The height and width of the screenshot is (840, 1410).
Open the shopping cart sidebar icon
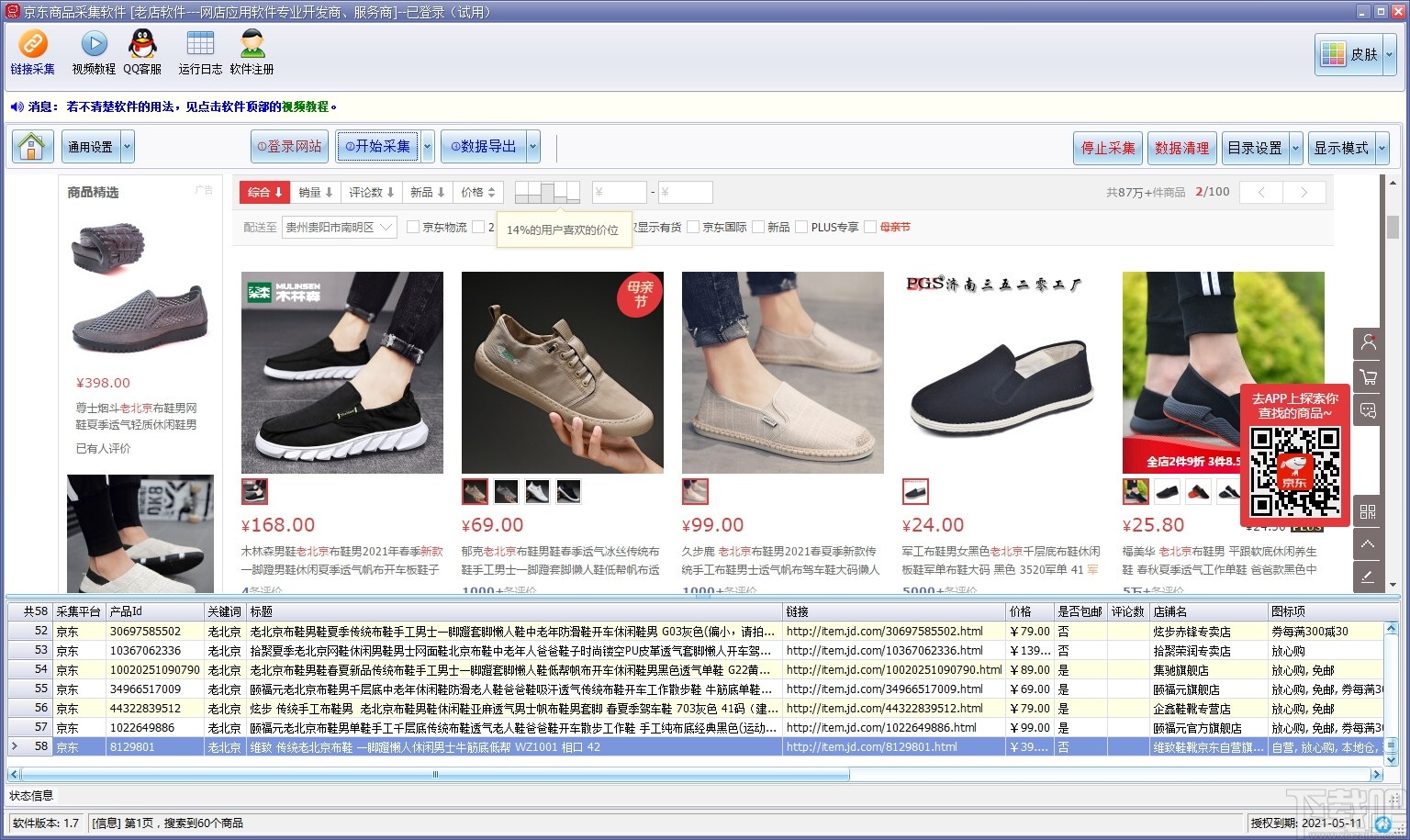pyautogui.click(x=1368, y=376)
